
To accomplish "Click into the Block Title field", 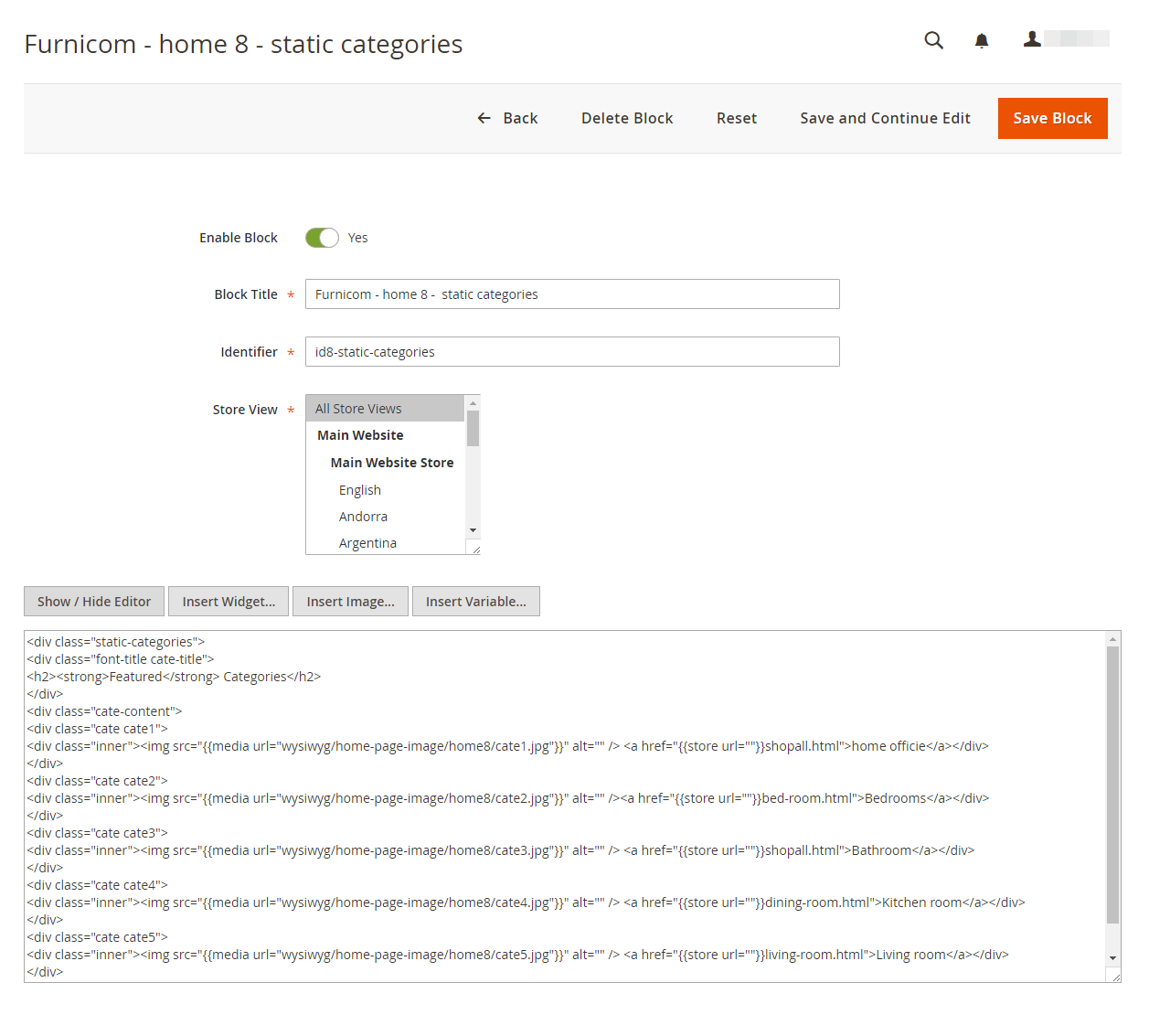I will click(572, 294).
